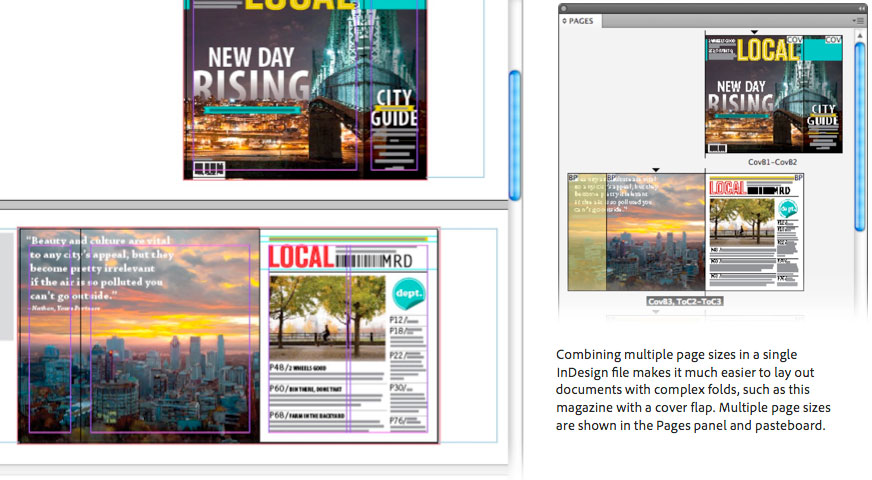The height and width of the screenshot is (480, 872).
Task: Click the section marker above cover thumbnail
Action: 754,32
